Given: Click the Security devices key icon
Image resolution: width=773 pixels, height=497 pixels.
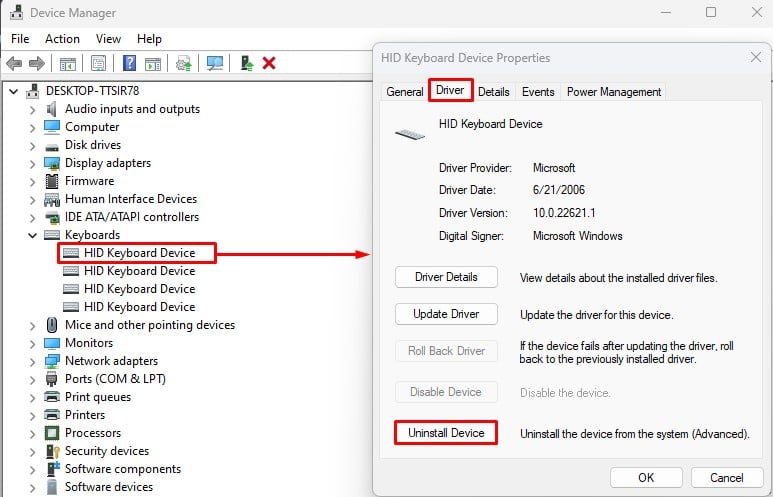Looking at the screenshot, I should click(52, 451).
